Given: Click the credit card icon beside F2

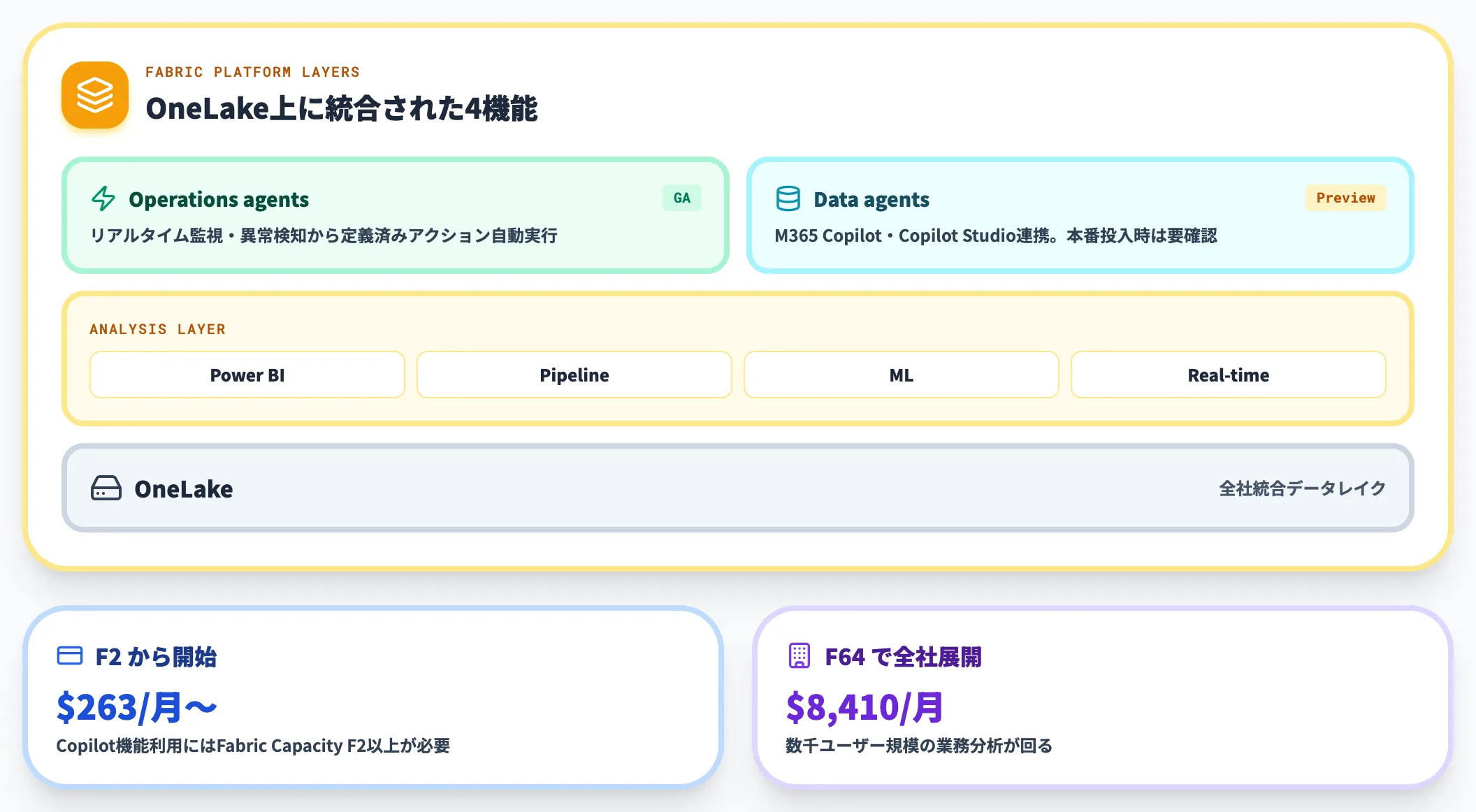Looking at the screenshot, I should pos(70,655).
